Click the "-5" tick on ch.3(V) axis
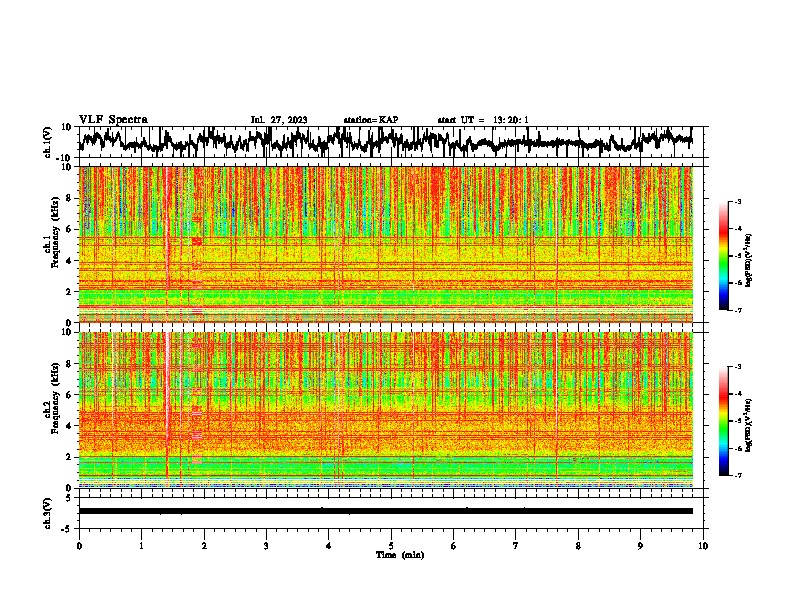The image size is (792, 612). [x=67, y=529]
